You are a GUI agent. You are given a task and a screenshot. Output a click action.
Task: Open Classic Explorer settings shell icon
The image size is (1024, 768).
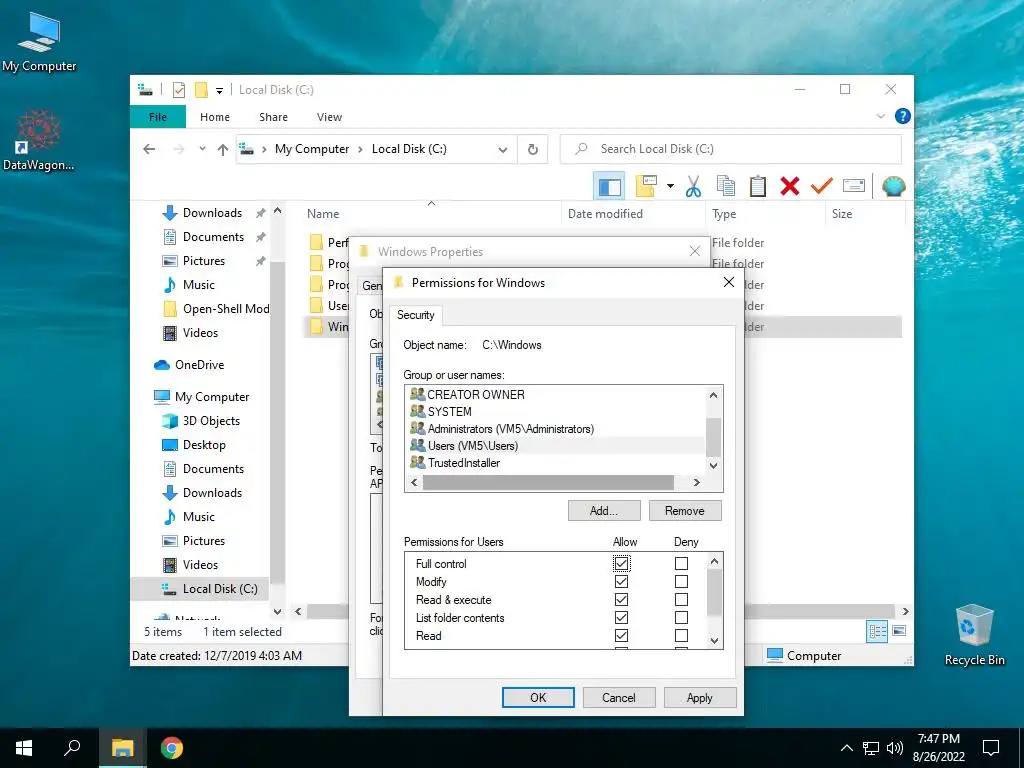(x=893, y=187)
